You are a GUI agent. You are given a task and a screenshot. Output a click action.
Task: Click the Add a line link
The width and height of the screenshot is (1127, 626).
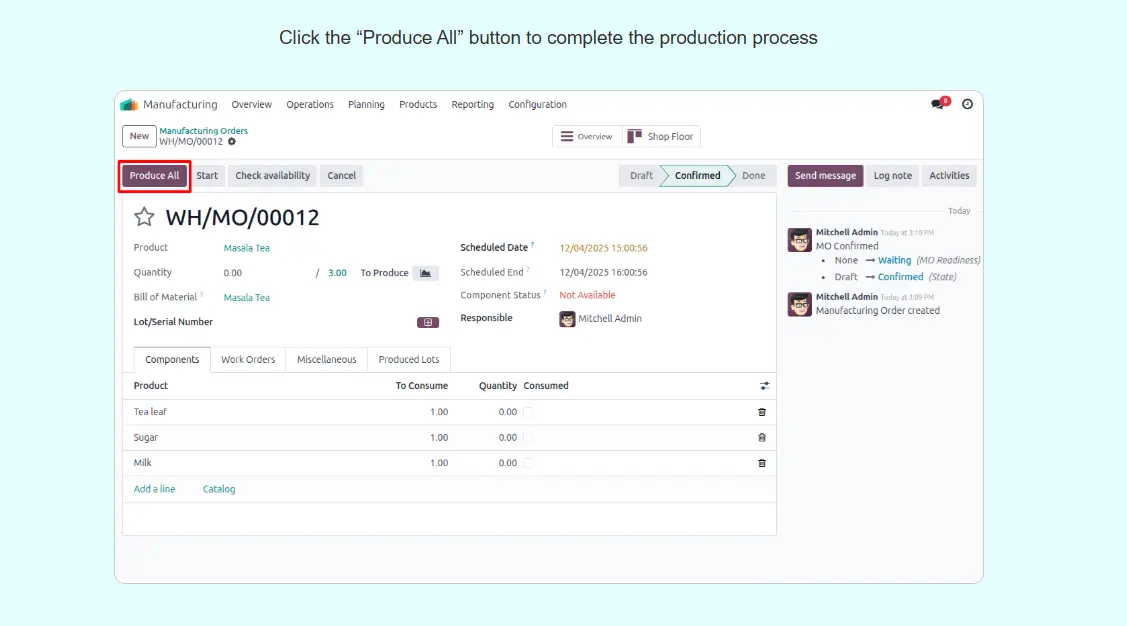[154, 489]
